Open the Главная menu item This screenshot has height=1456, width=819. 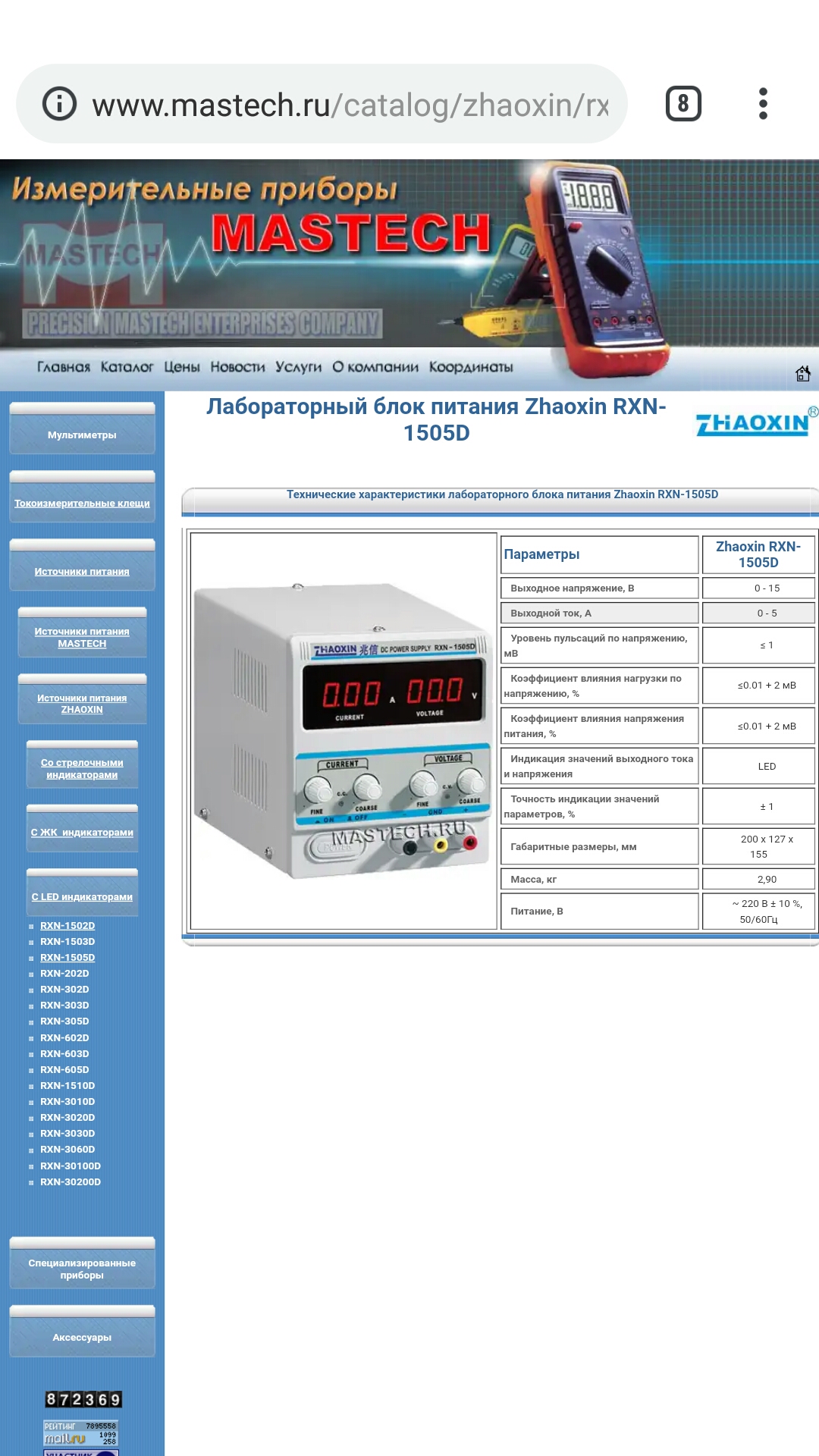(x=64, y=367)
